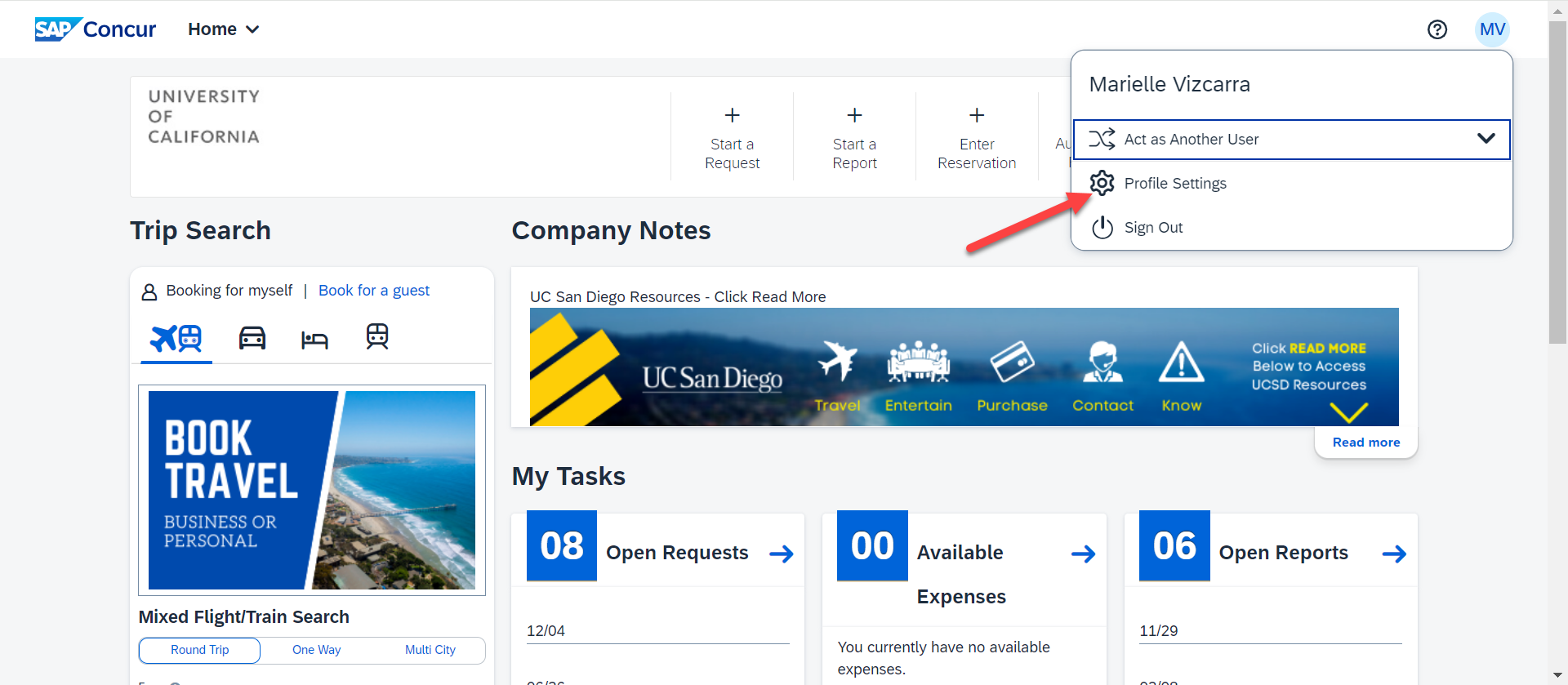The image size is (1568, 685).
Task: Select One Way option
Action: [x=317, y=650]
